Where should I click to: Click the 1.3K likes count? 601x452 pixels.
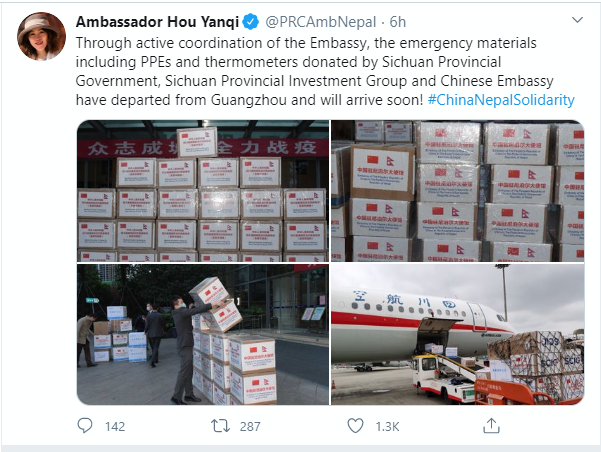click(388, 426)
